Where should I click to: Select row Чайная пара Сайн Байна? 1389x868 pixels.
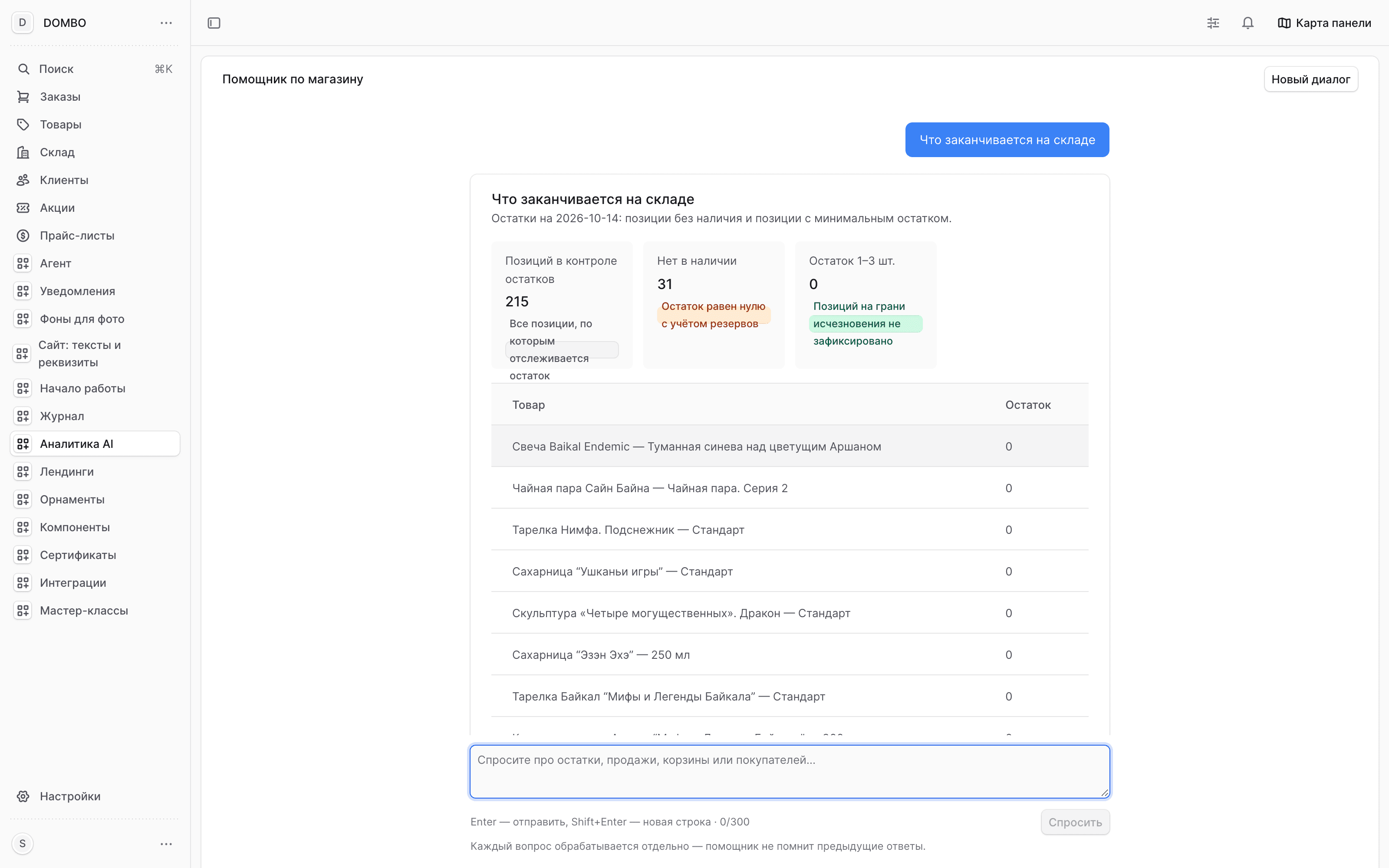tap(790, 488)
